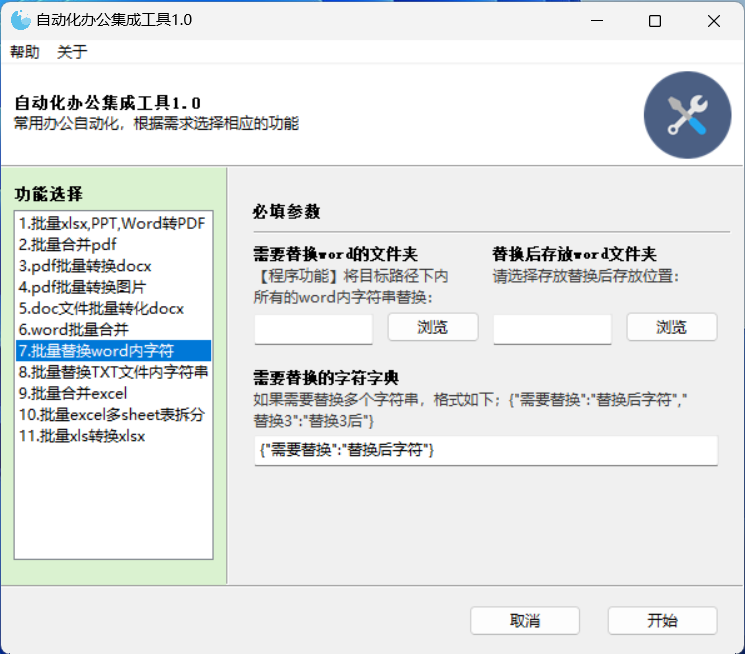Choose 3.pdf批量转换docx from the list

(x=113, y=266)
